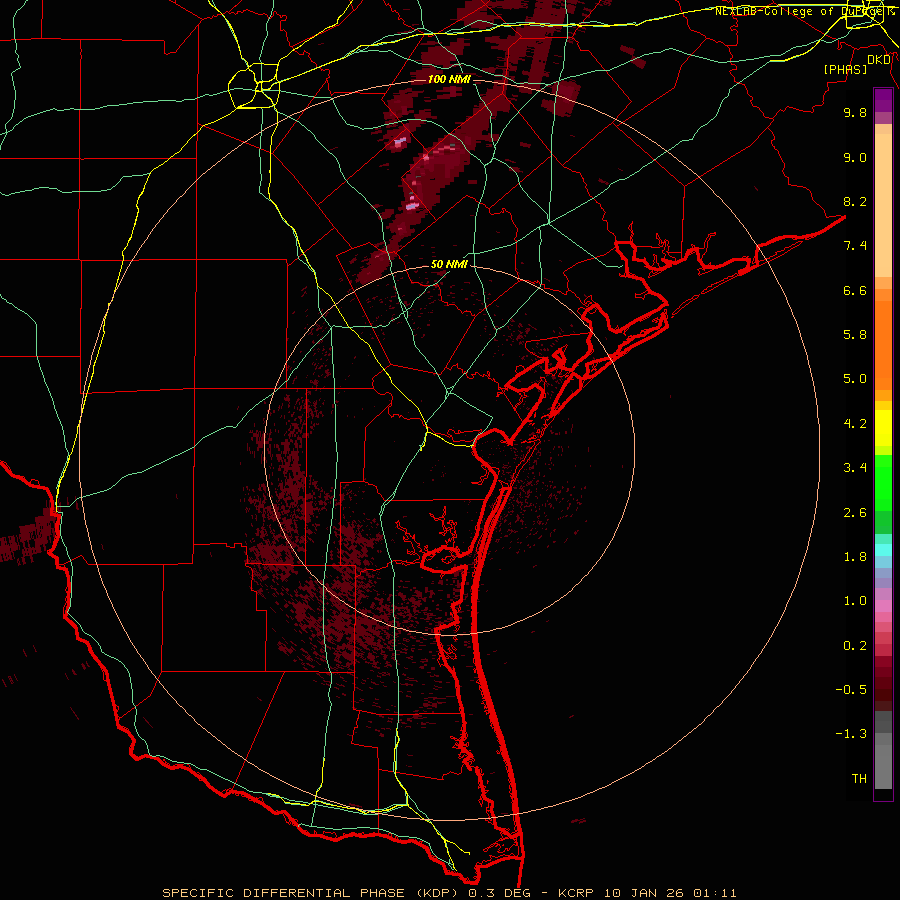This screenshot has width=900, height=900.
Task: Select the 9.0 scale value
Action: pyautogui.click(x=855, y=157)
